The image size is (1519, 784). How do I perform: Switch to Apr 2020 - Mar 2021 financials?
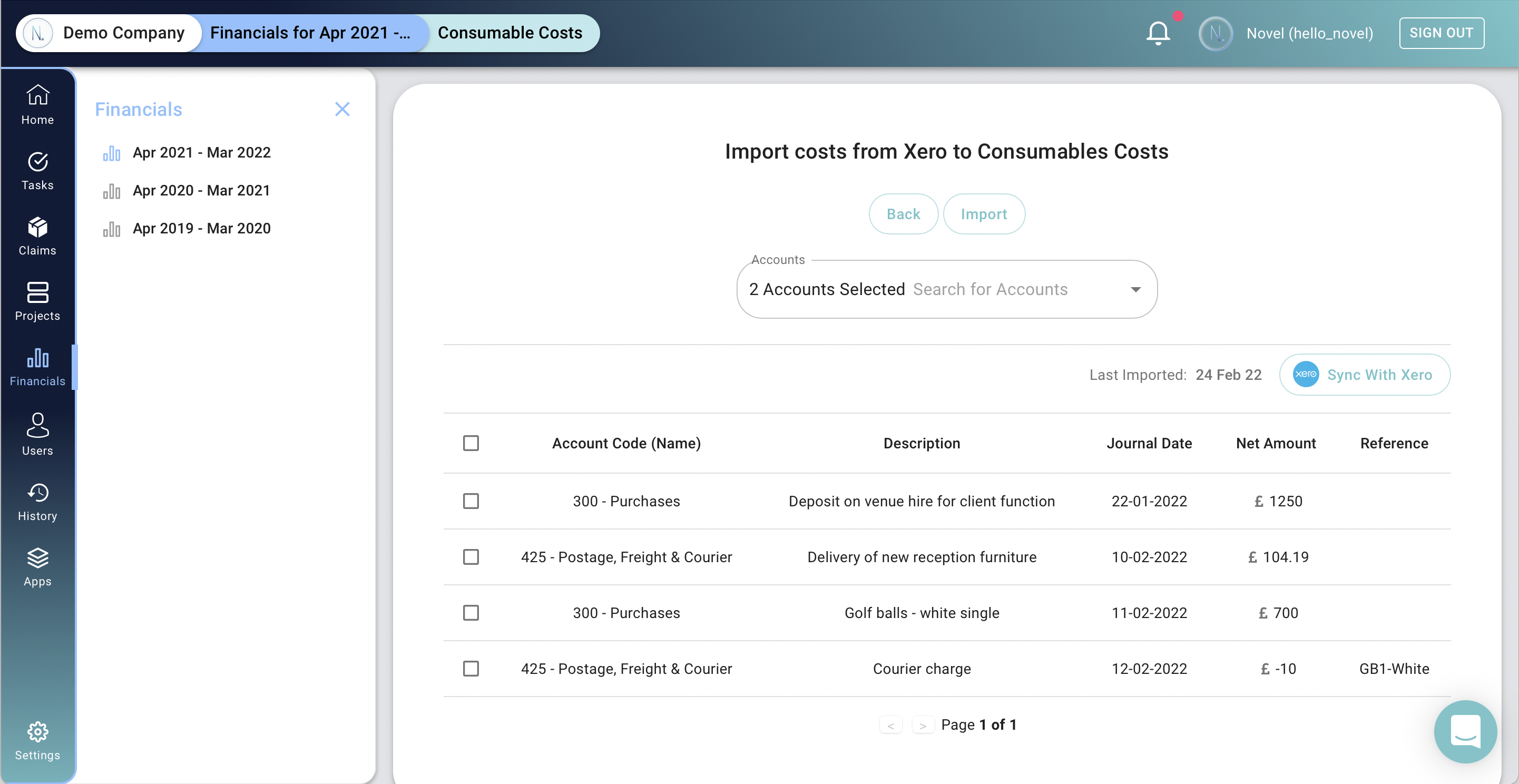tap(202, 189)
